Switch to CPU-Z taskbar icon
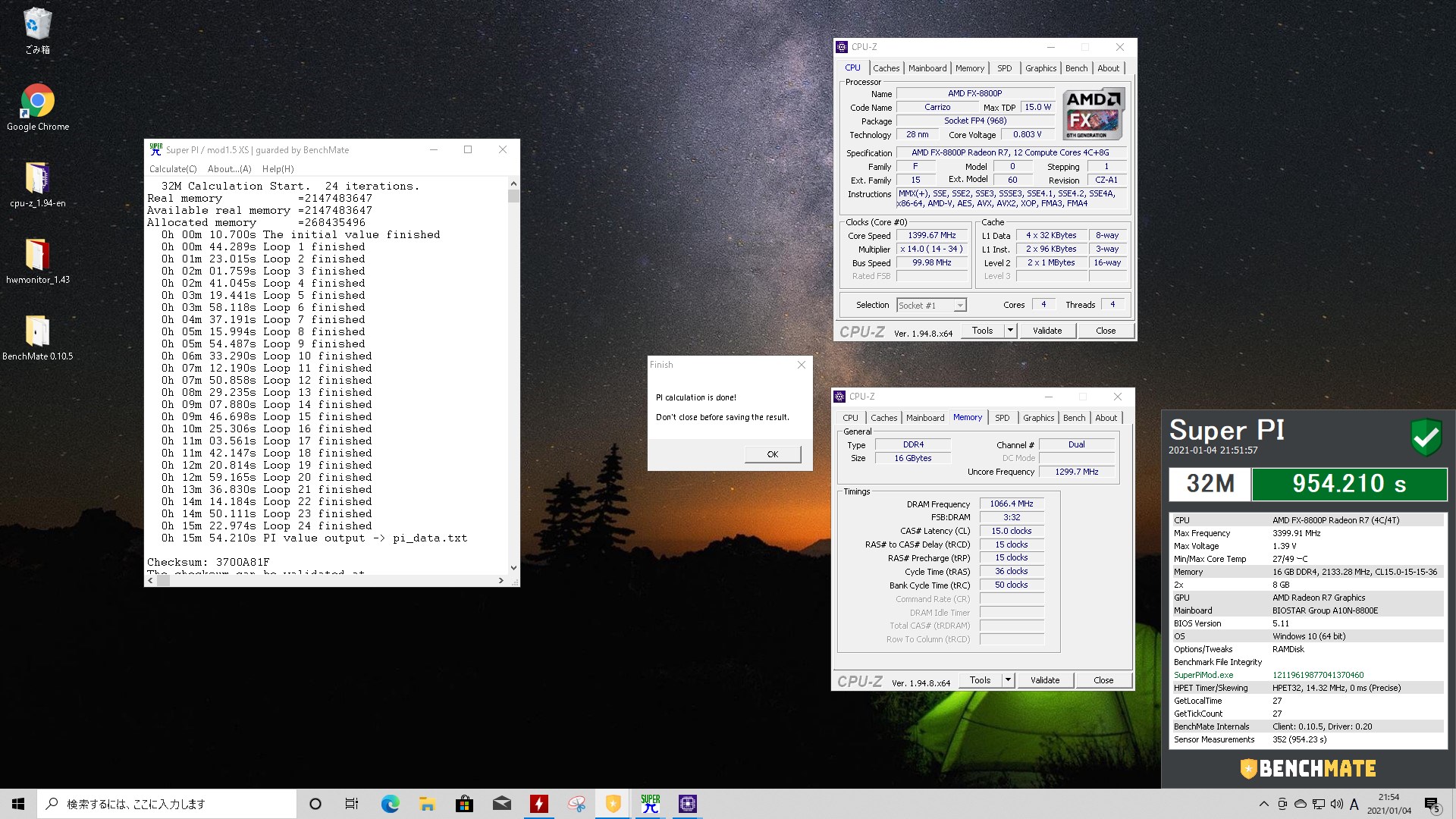 (688, 804)
